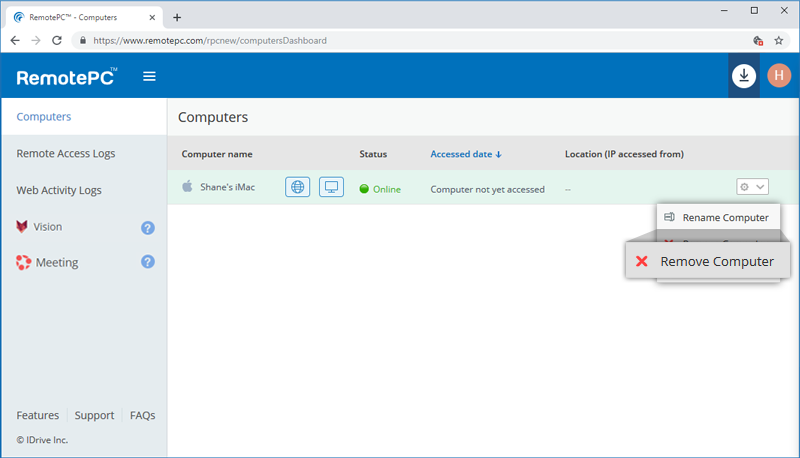Click the Shane's iMac computer name
Screen dimensions: 800x458
click(228, 187)
